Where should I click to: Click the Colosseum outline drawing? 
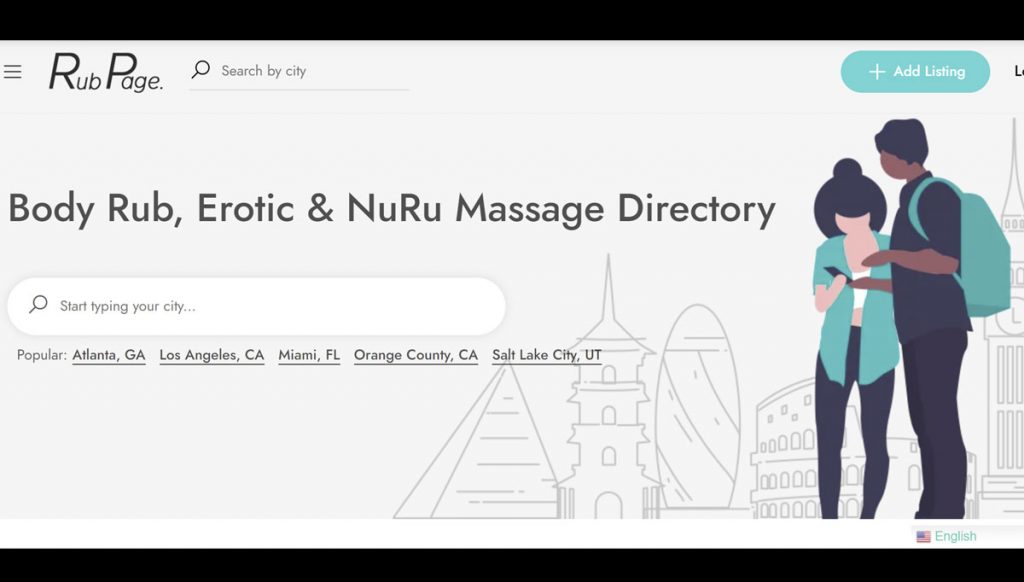click(790, 450)
